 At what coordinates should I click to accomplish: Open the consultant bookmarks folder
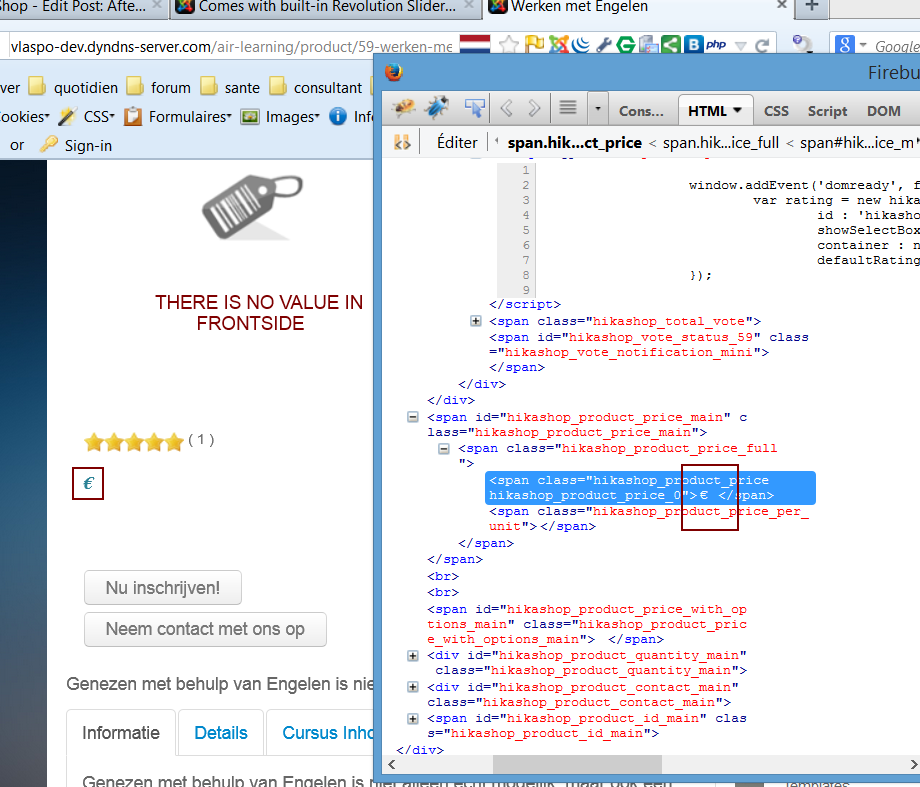click(x=316, y=87)
